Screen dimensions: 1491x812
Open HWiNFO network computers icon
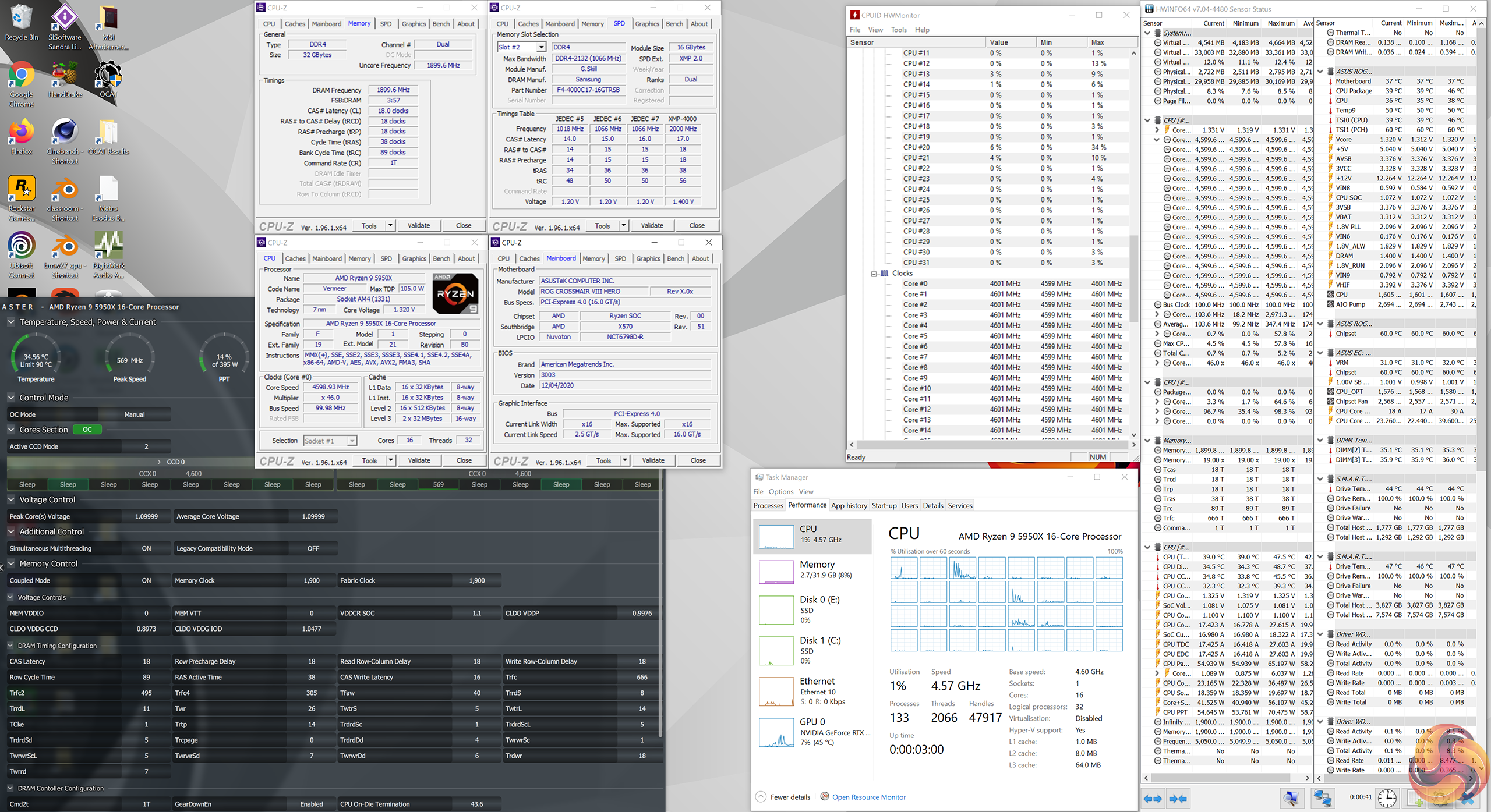click(1322, 798)
